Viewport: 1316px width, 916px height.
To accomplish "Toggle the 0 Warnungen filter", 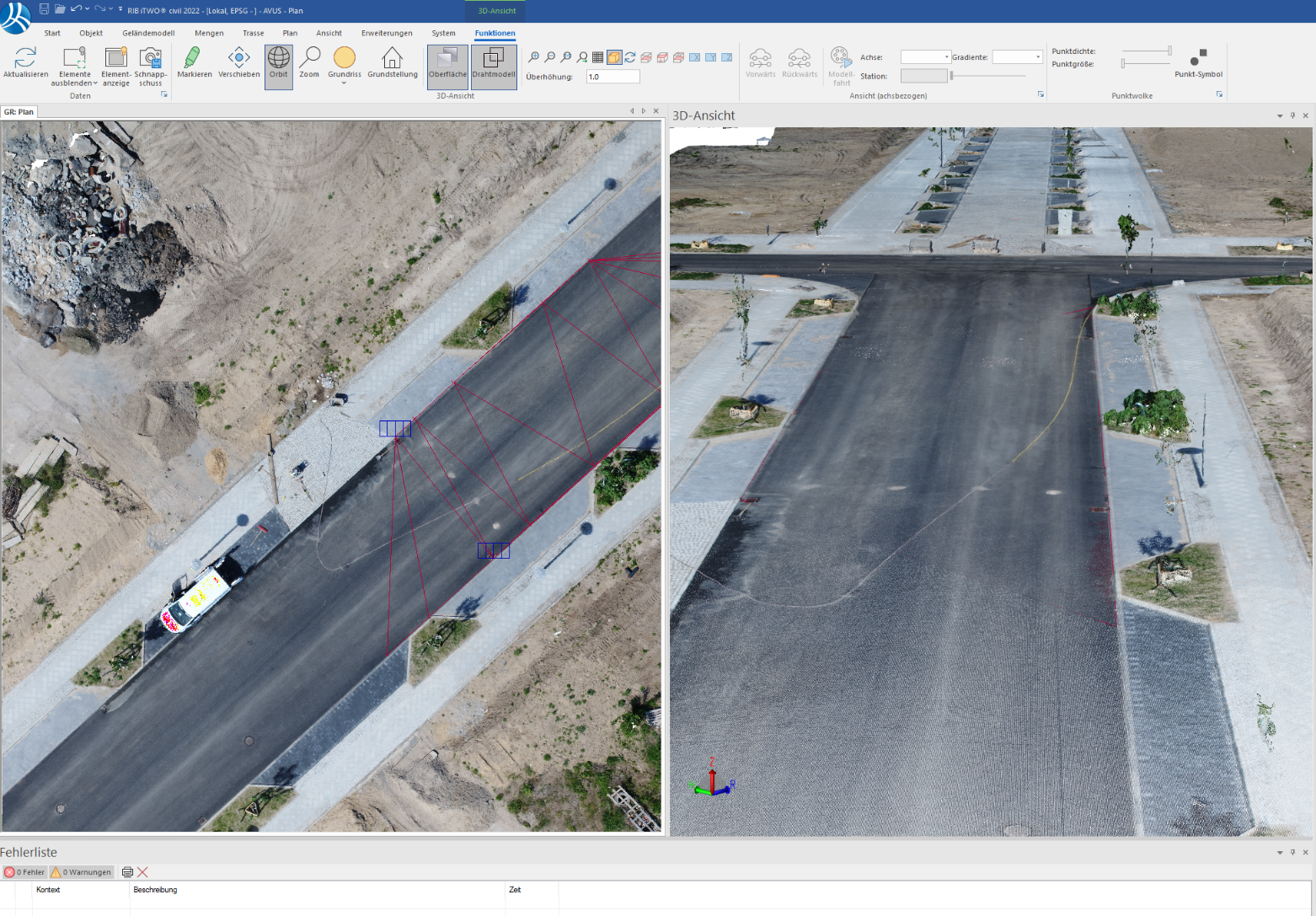I will tap(81, 872).
